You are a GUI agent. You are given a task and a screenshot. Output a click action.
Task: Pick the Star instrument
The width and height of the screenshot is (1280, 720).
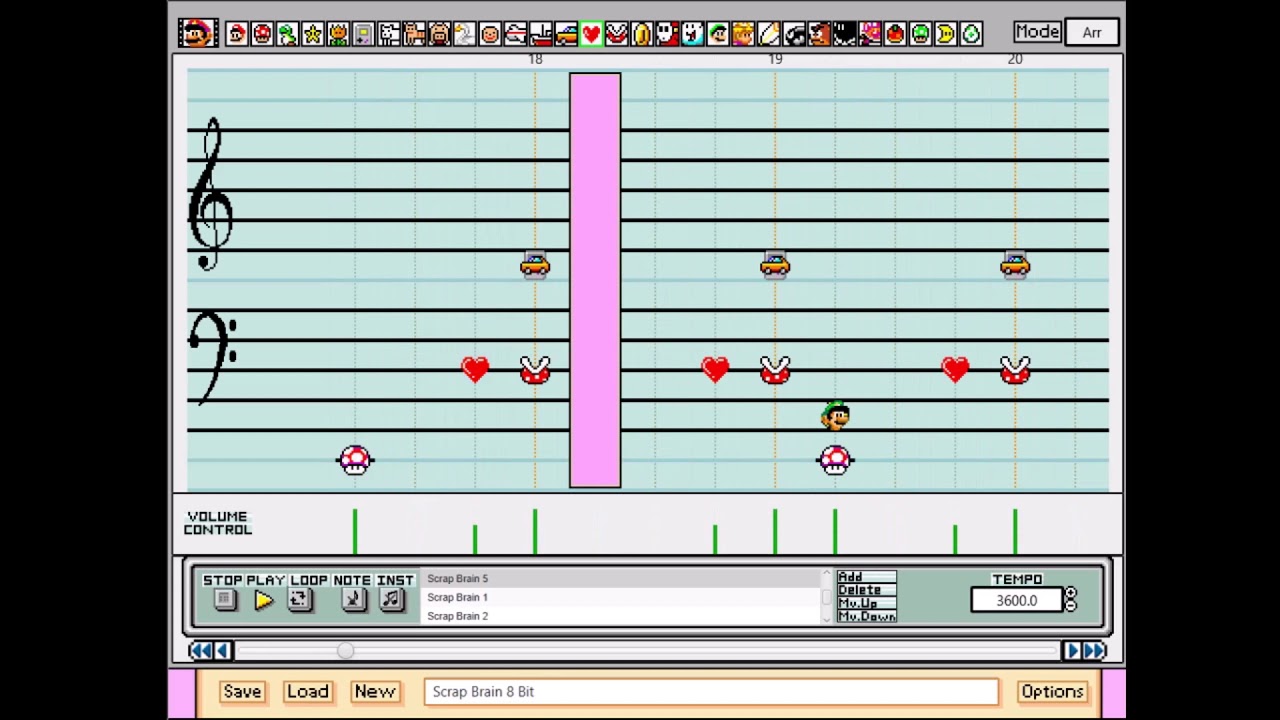312,34
